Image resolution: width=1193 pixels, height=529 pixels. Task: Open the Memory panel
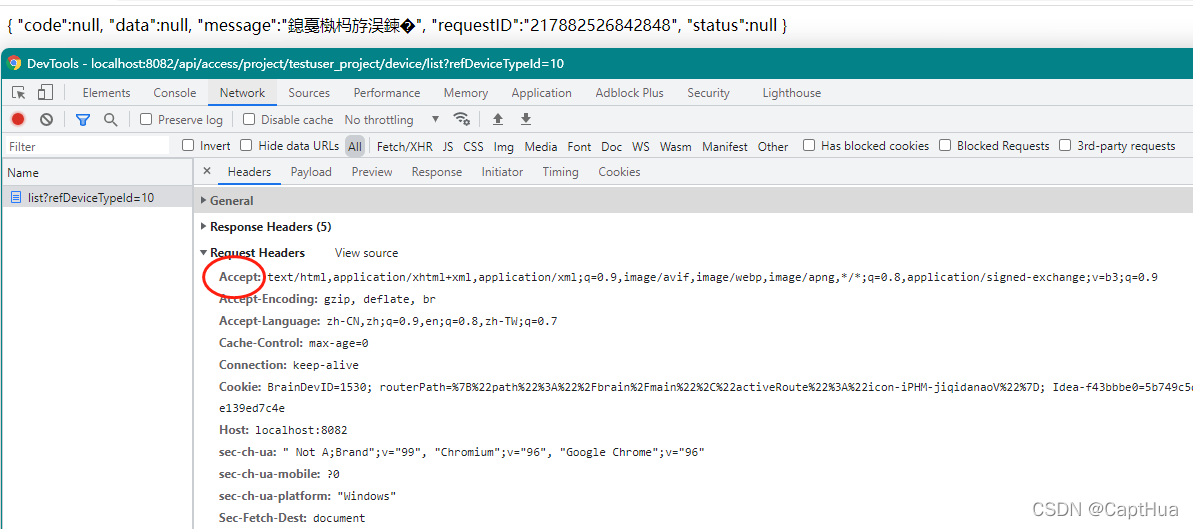point(466,93)
